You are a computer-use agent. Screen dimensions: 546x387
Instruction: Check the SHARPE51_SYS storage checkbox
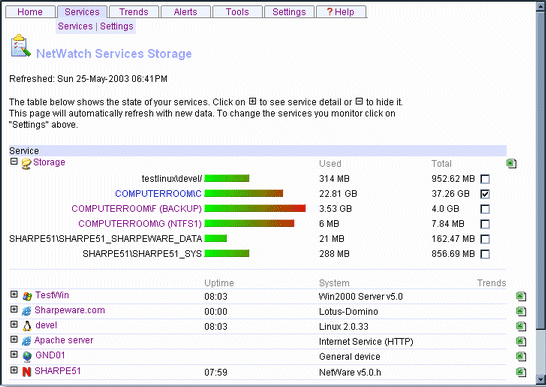[x=485, y=254]
